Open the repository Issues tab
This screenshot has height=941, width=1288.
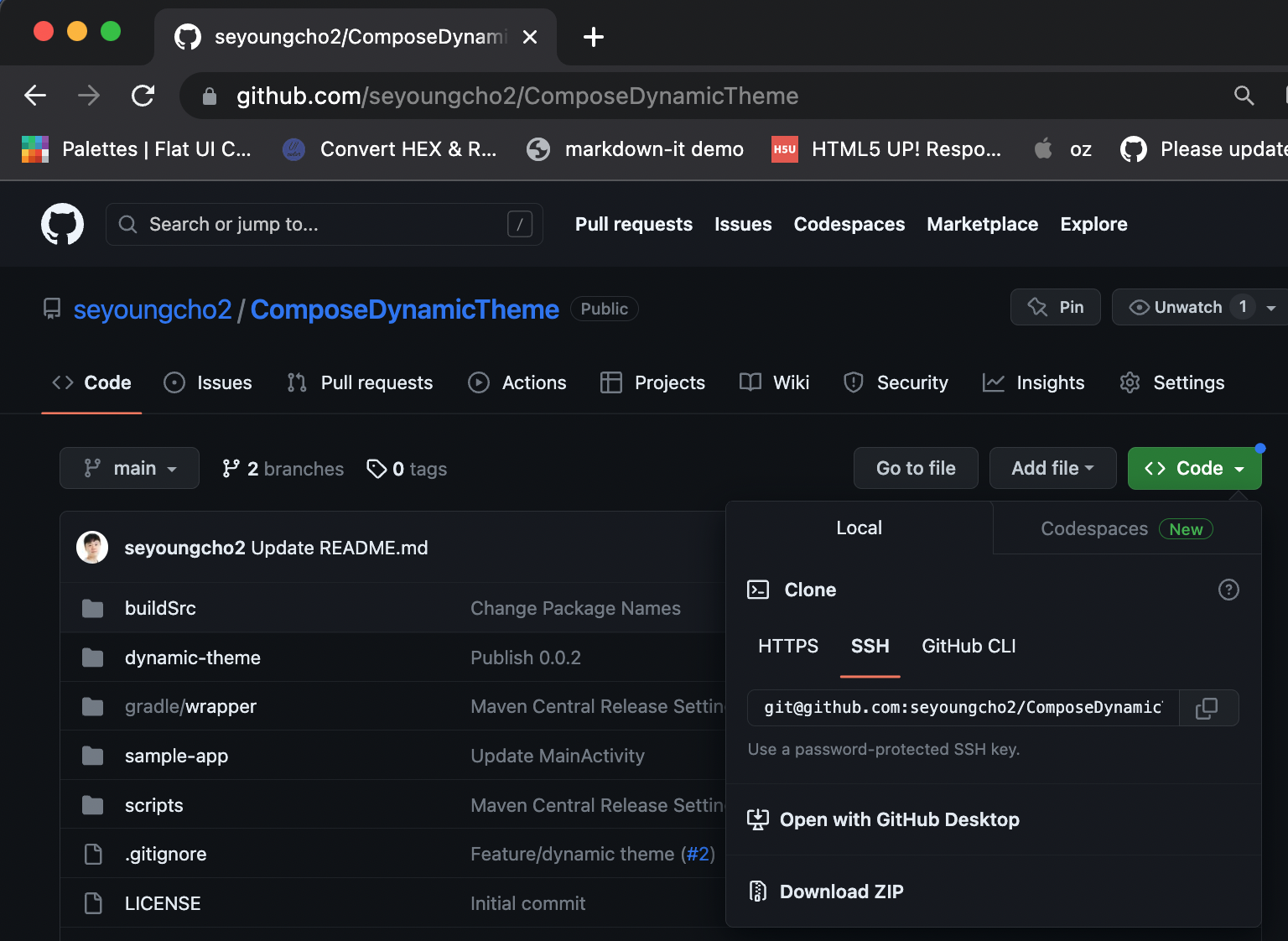coord(208,382)
